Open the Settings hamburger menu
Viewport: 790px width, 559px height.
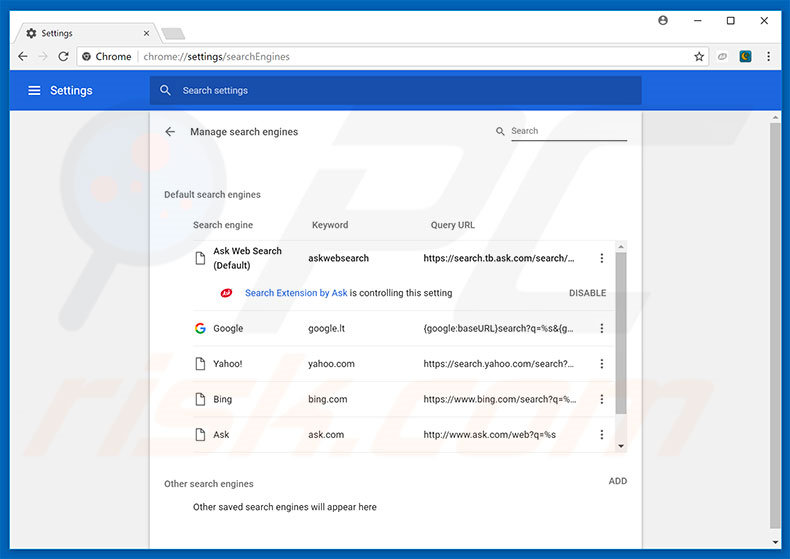[34, 91]
